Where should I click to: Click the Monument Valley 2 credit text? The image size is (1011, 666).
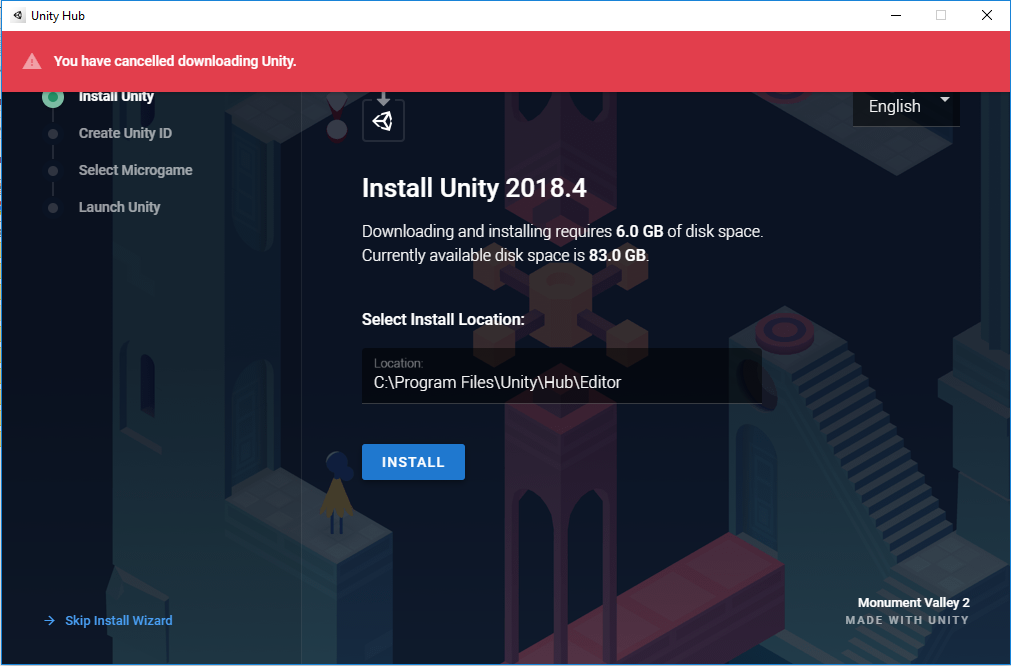(913, 602)
